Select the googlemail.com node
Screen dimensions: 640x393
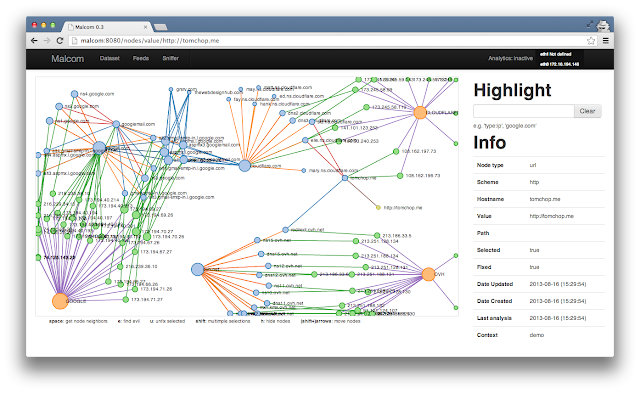click(x=116, y=124)
